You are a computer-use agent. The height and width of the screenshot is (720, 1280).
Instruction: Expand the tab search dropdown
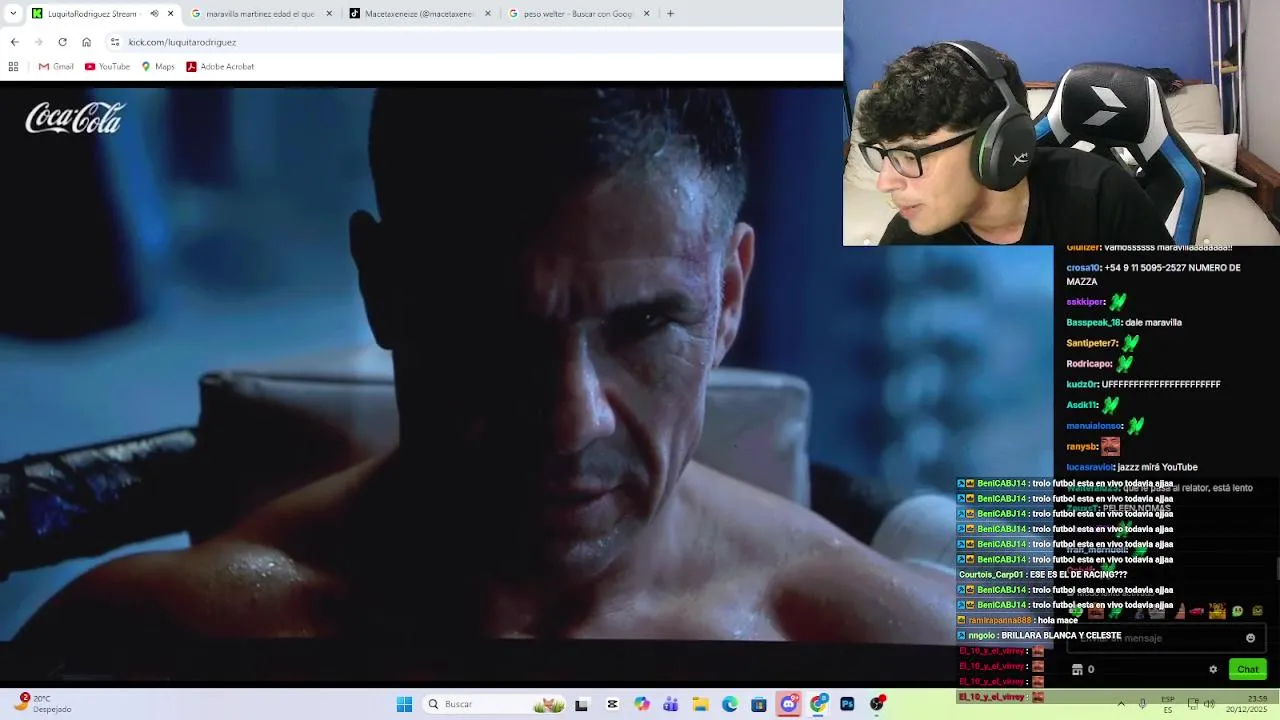[x=13, y=14]
